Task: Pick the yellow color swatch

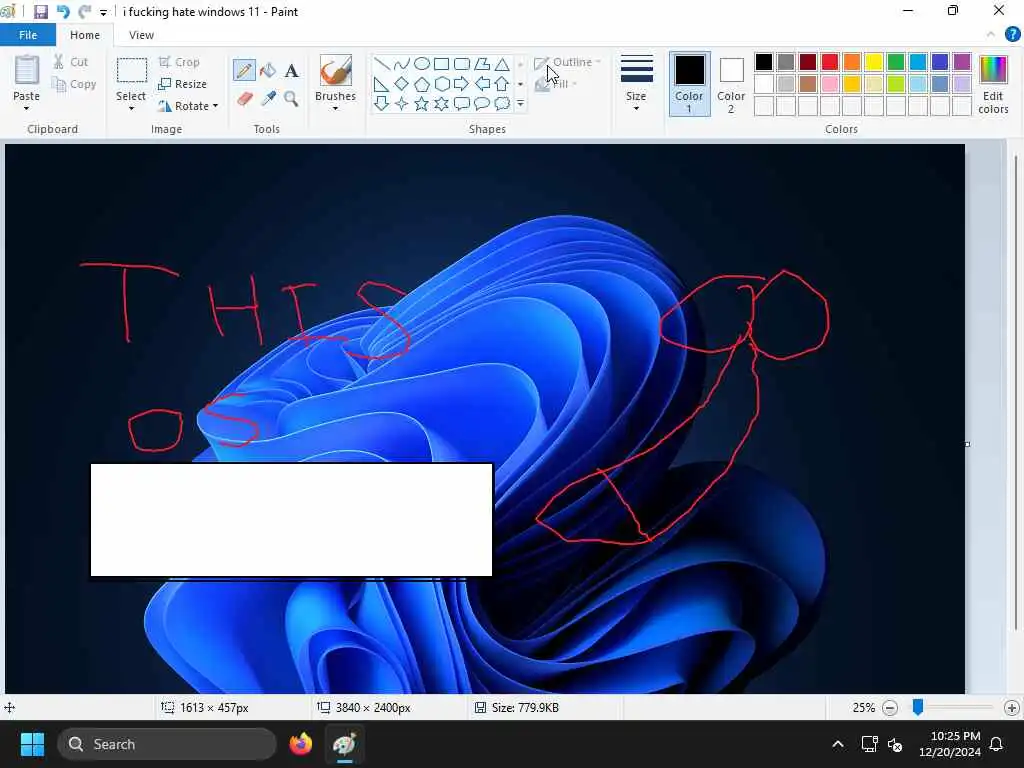Action: pos(873,62)
